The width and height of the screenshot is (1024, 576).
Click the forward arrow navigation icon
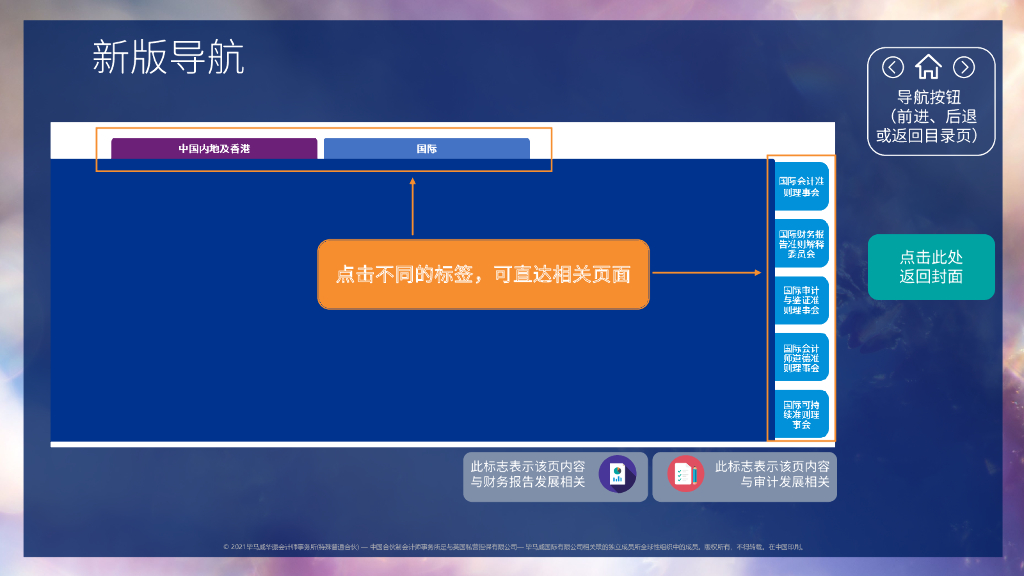click(964, 67)
